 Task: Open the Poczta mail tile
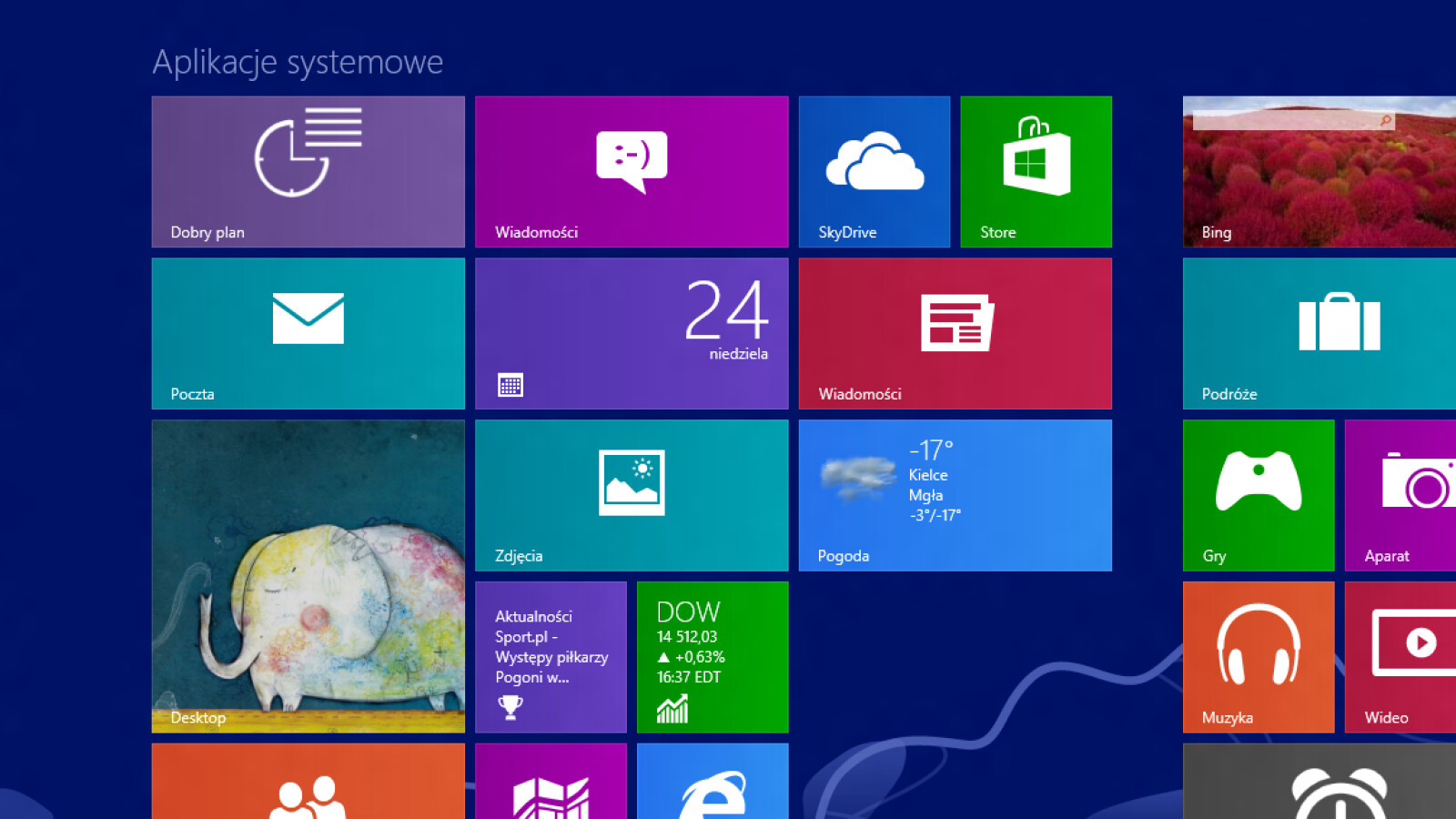coord(308,333)
